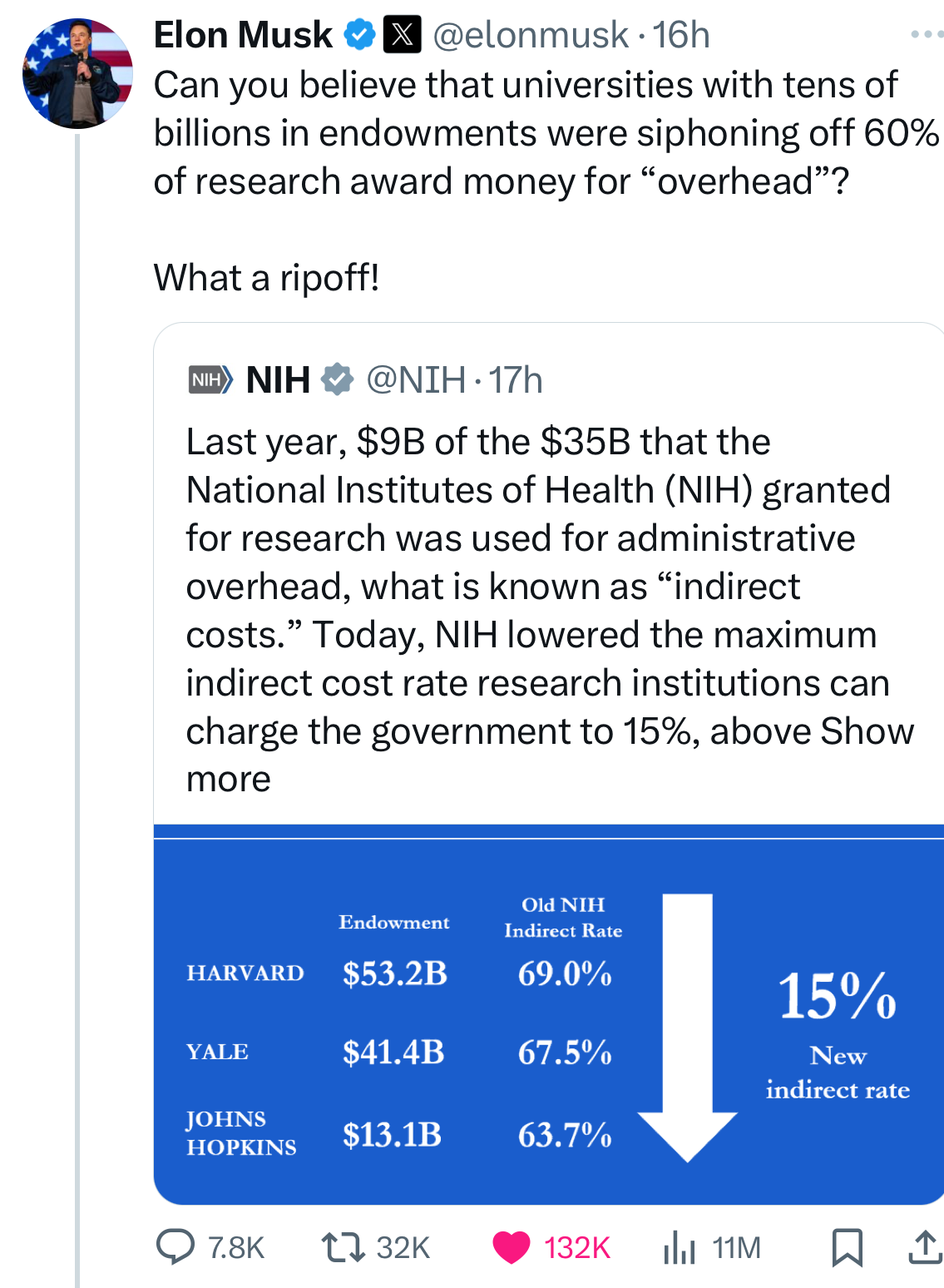Viewport: 944px width, 1288px height.
Task: Repost this tweet via retweet icon
Action: tap(343, 1247)
